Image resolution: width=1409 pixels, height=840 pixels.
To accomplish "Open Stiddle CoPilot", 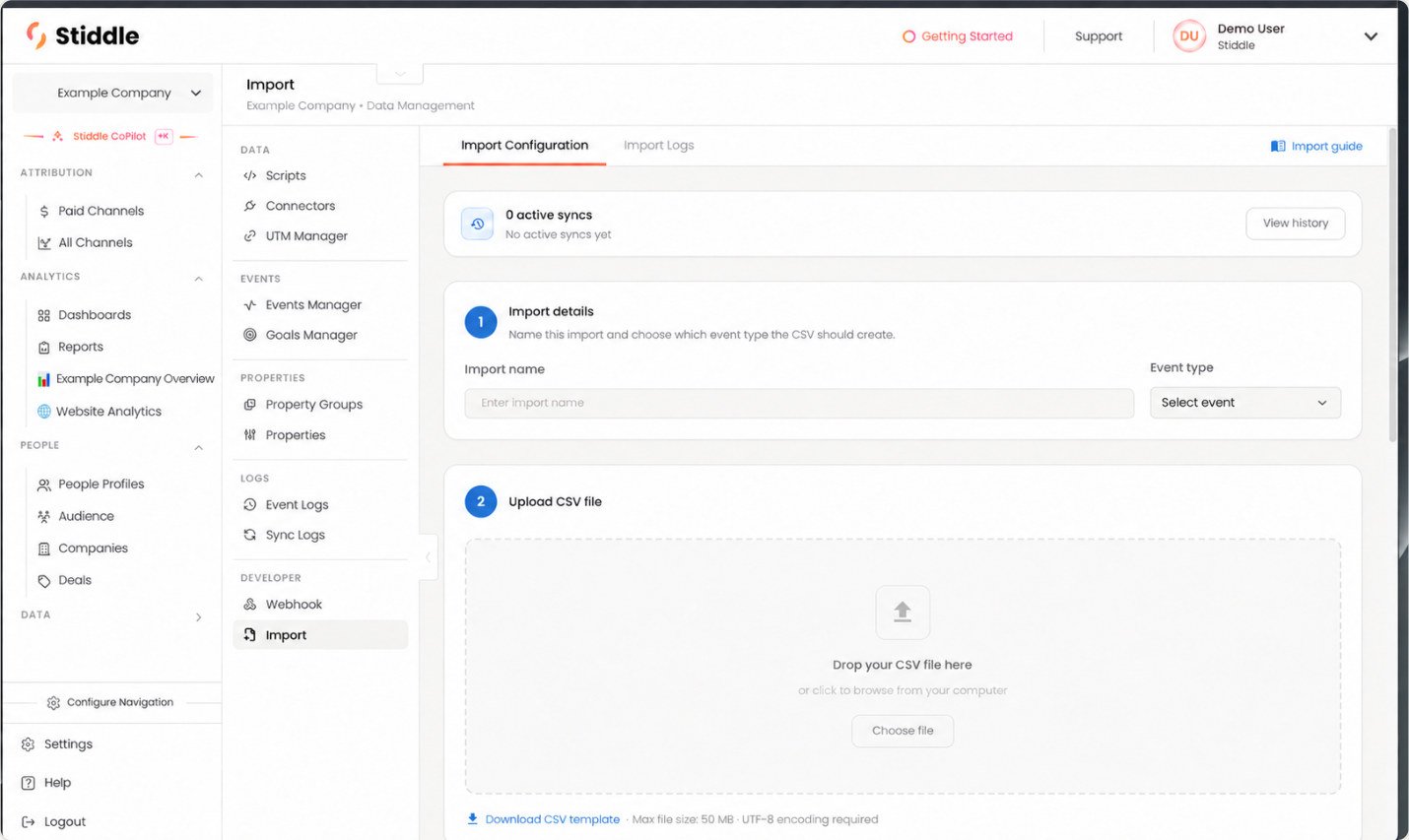I will point(109,137).
